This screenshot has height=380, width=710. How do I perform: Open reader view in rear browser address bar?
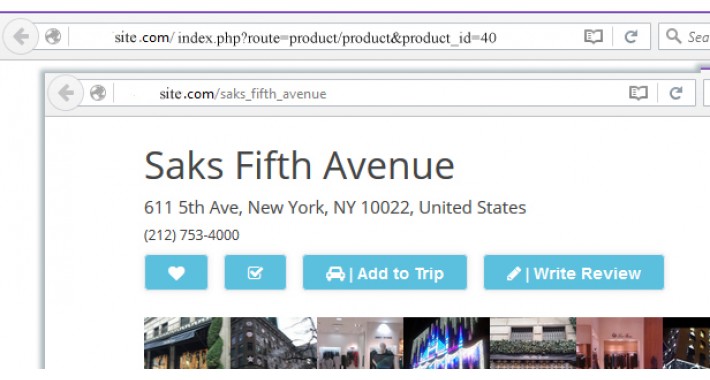(593, 37)
